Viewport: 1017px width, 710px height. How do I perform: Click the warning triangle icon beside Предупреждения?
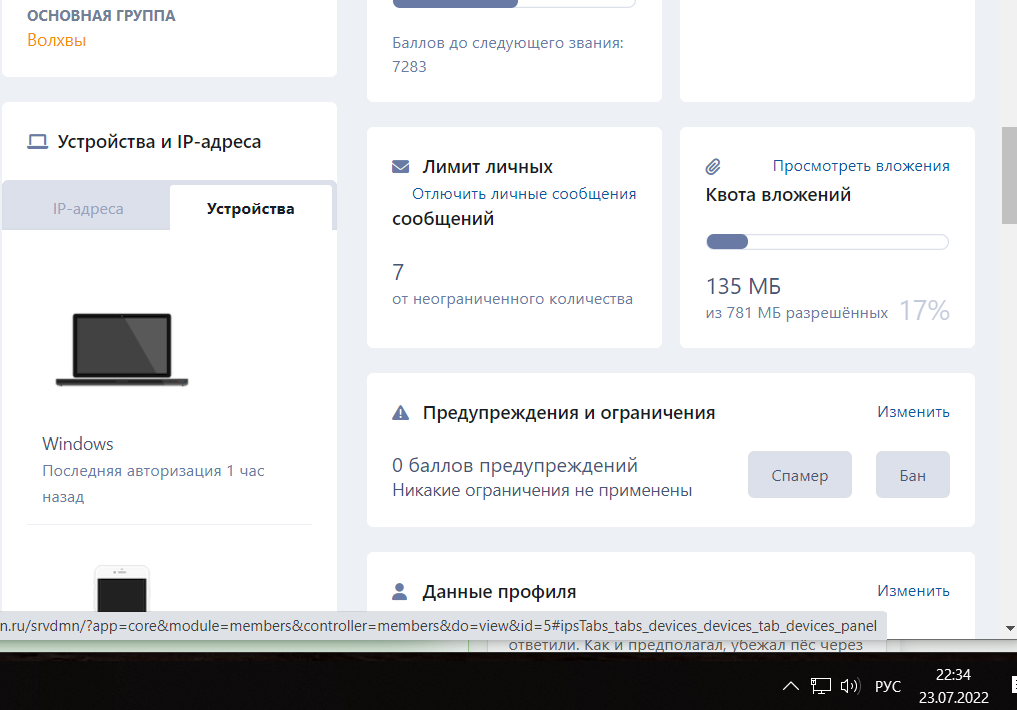pos(401,412)
